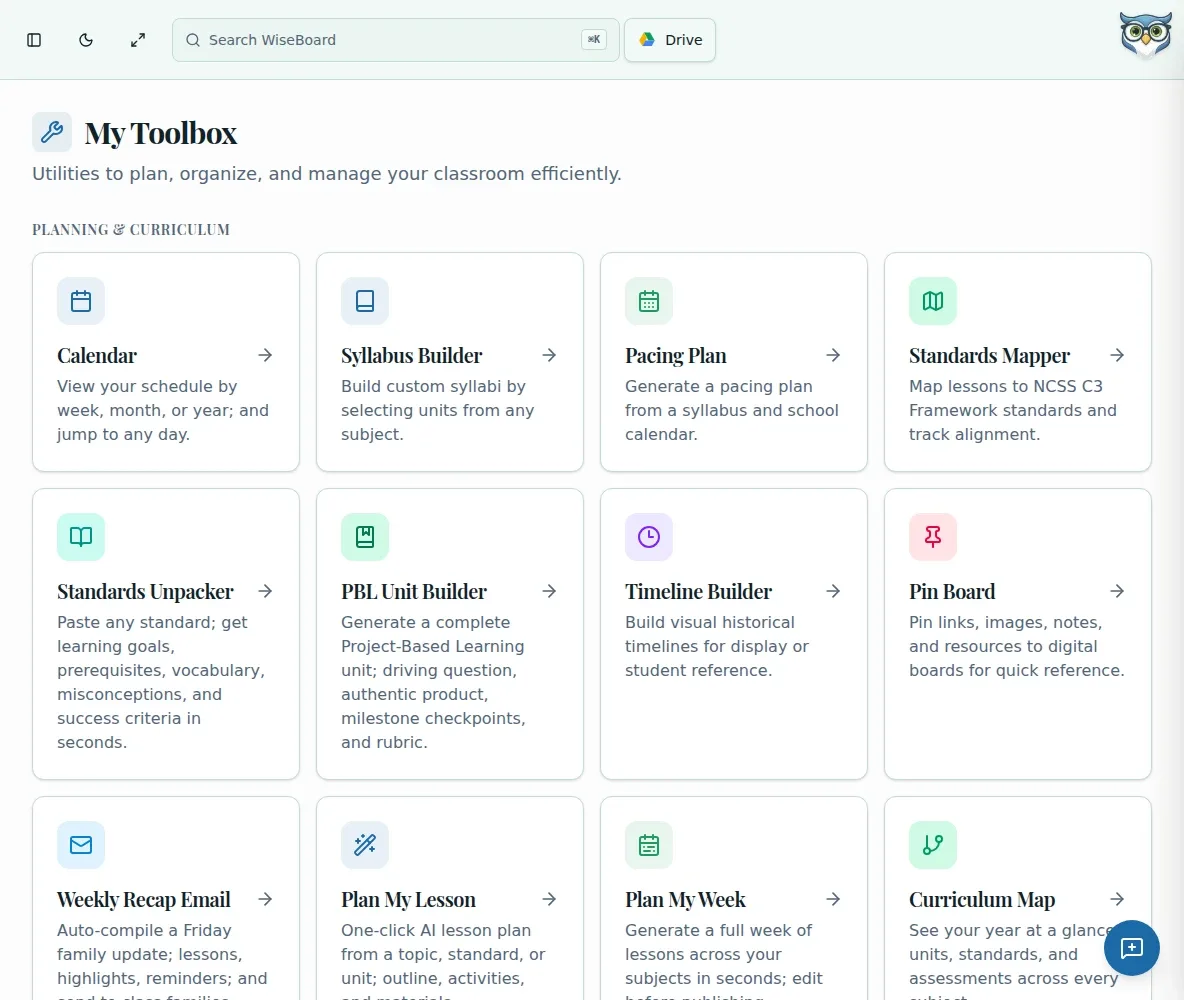The image size is (1184, 1000).
Task: Click the arrow next to Weekly Recap Email
Action: pyautogui.click(x=265, y=899)
